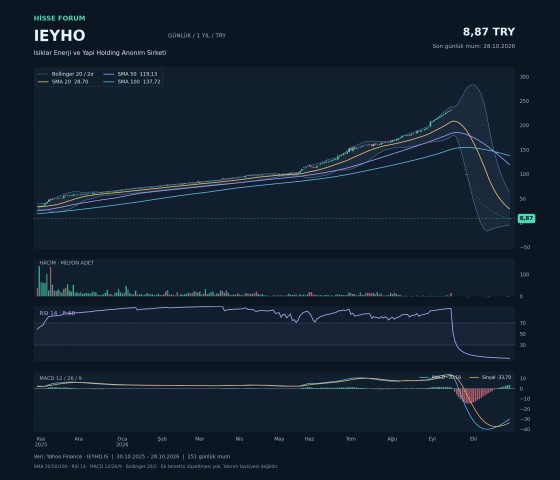This screenshot has height=480, width=560.
Task: Click the MACD legend entry with blue line
Action: [440, 377]
